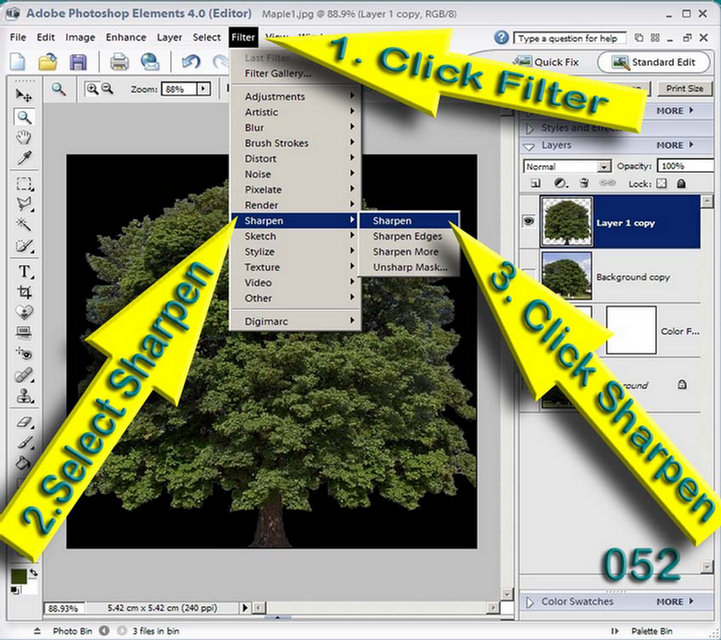Select the Polygonal Lasso tool
Screen dimensions: 721x640
click(24, 204)
